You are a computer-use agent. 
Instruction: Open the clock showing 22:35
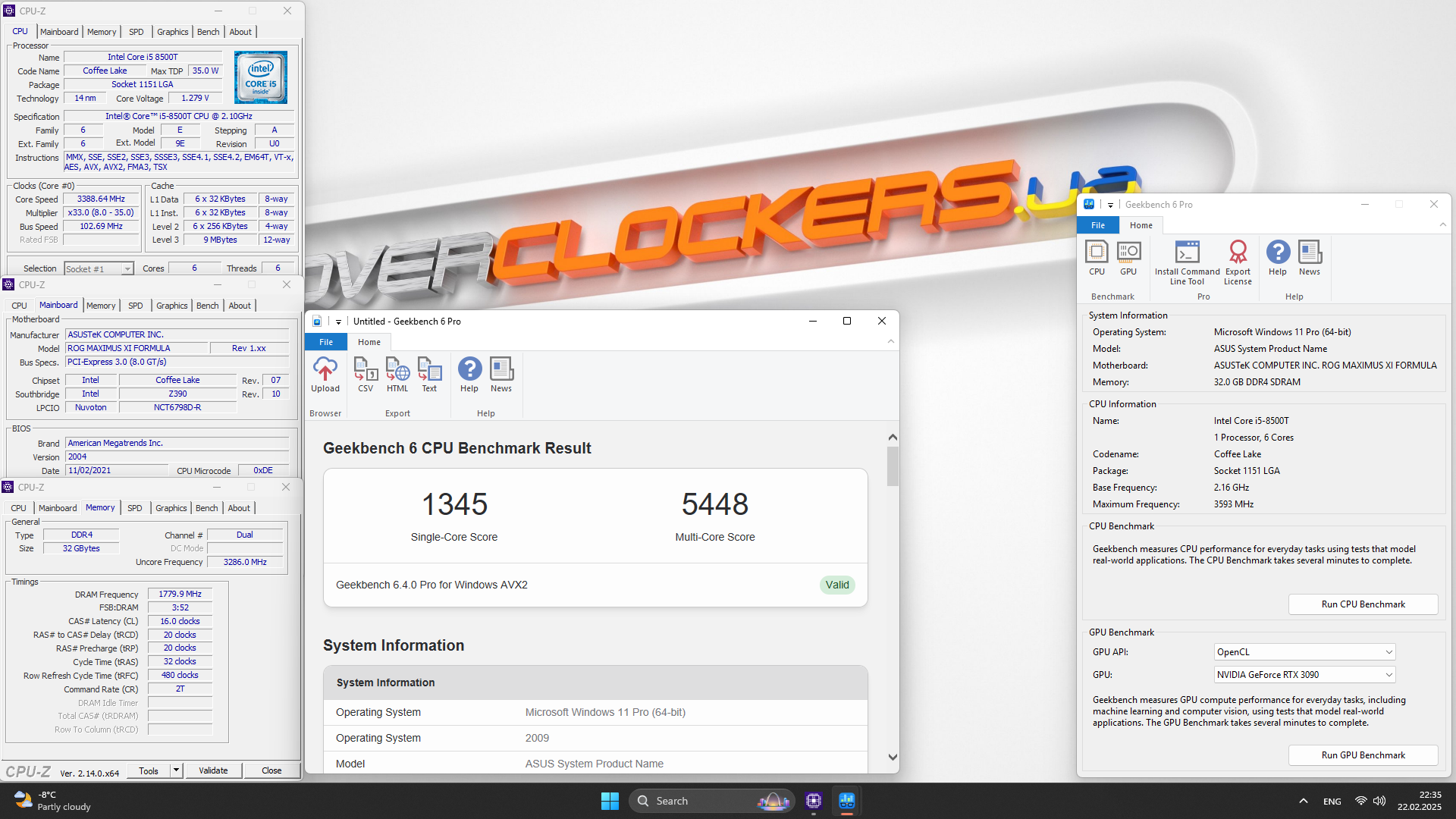[1419, 801]
